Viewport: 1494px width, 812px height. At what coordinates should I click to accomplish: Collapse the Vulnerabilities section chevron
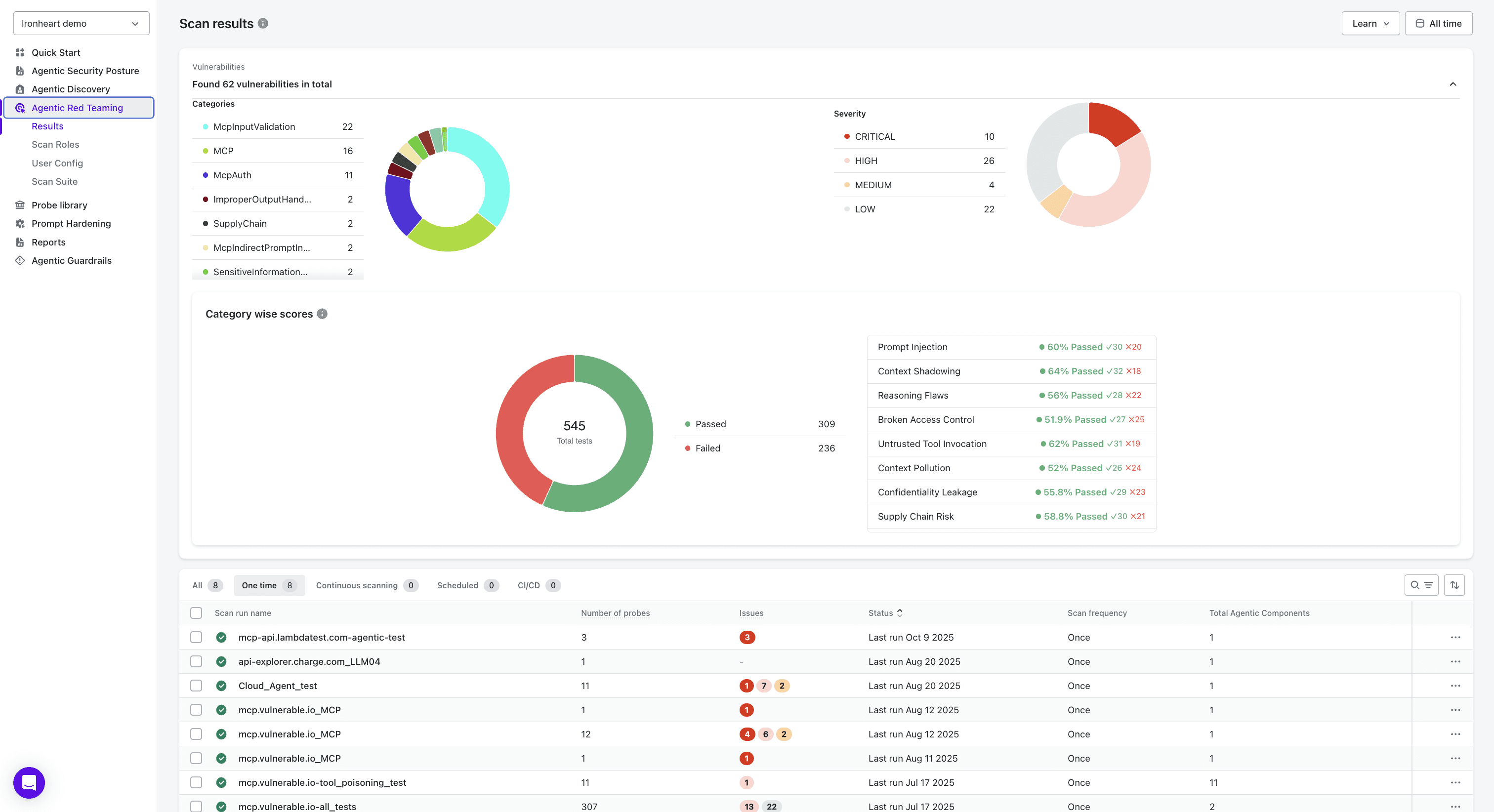(1452, 84)
